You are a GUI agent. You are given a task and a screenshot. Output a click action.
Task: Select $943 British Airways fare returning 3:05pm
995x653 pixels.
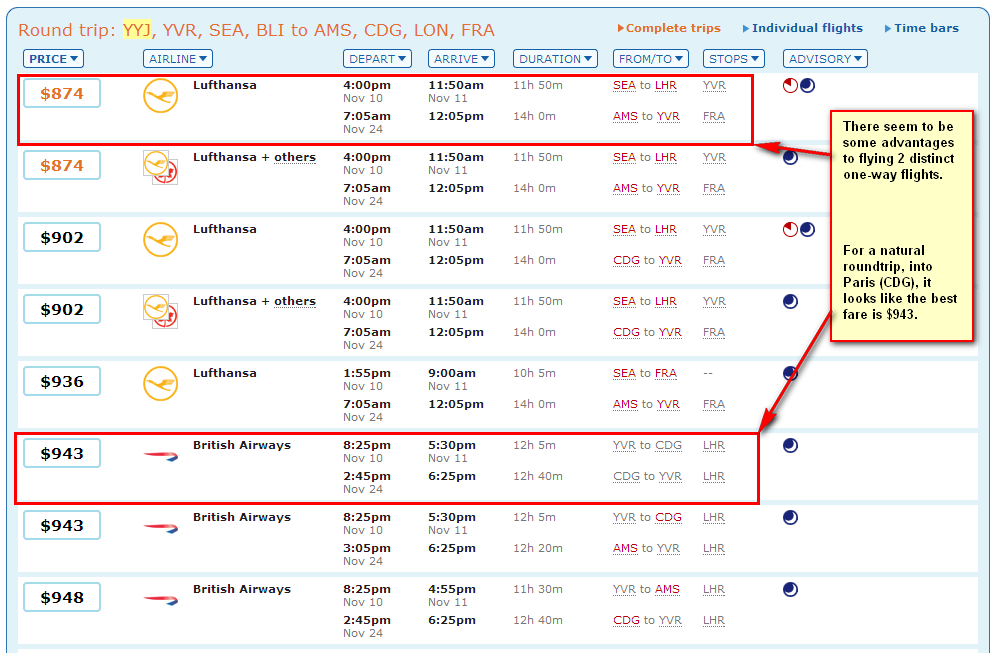62,525
